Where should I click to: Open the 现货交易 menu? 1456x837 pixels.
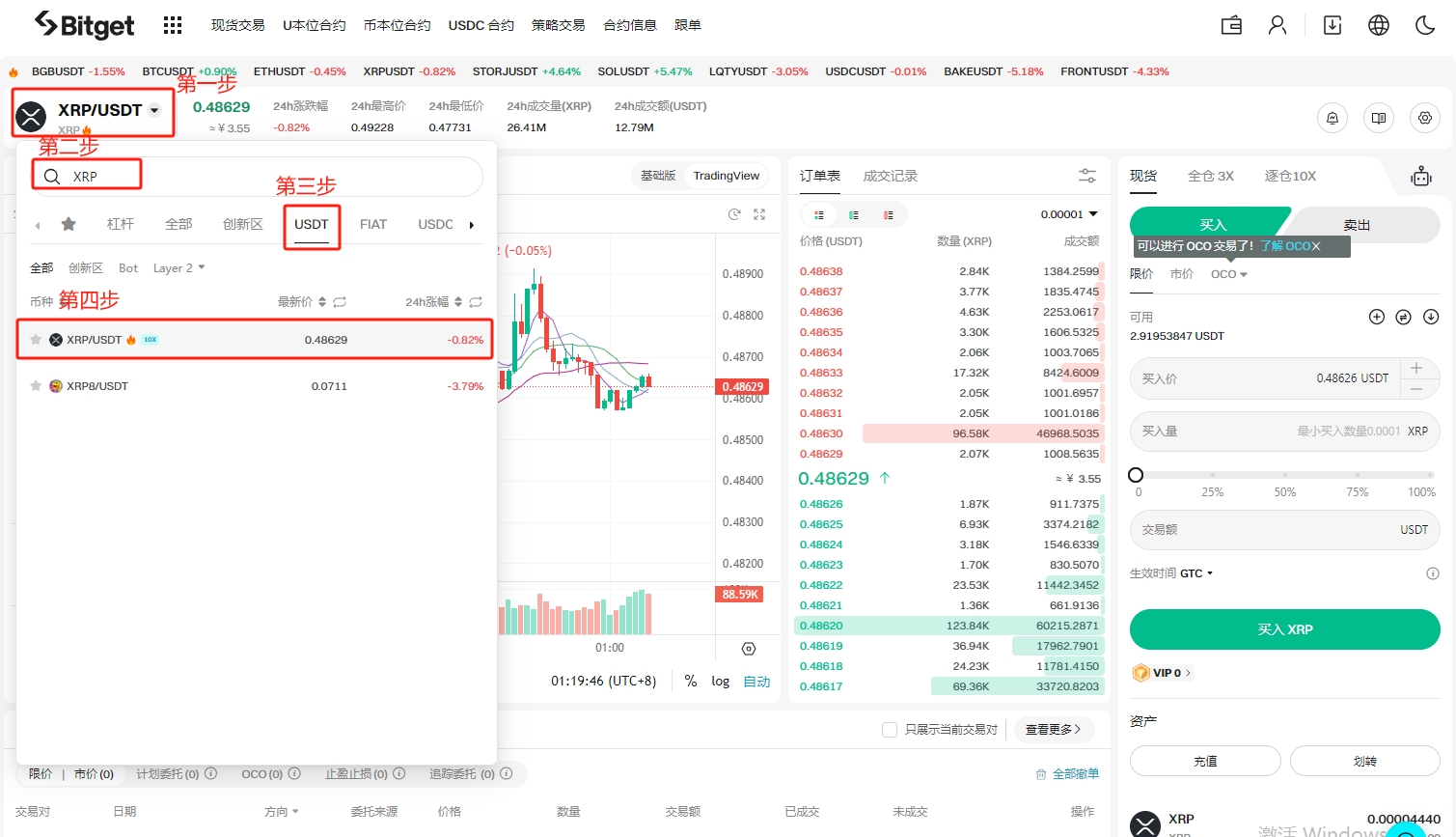click(237, 25)
